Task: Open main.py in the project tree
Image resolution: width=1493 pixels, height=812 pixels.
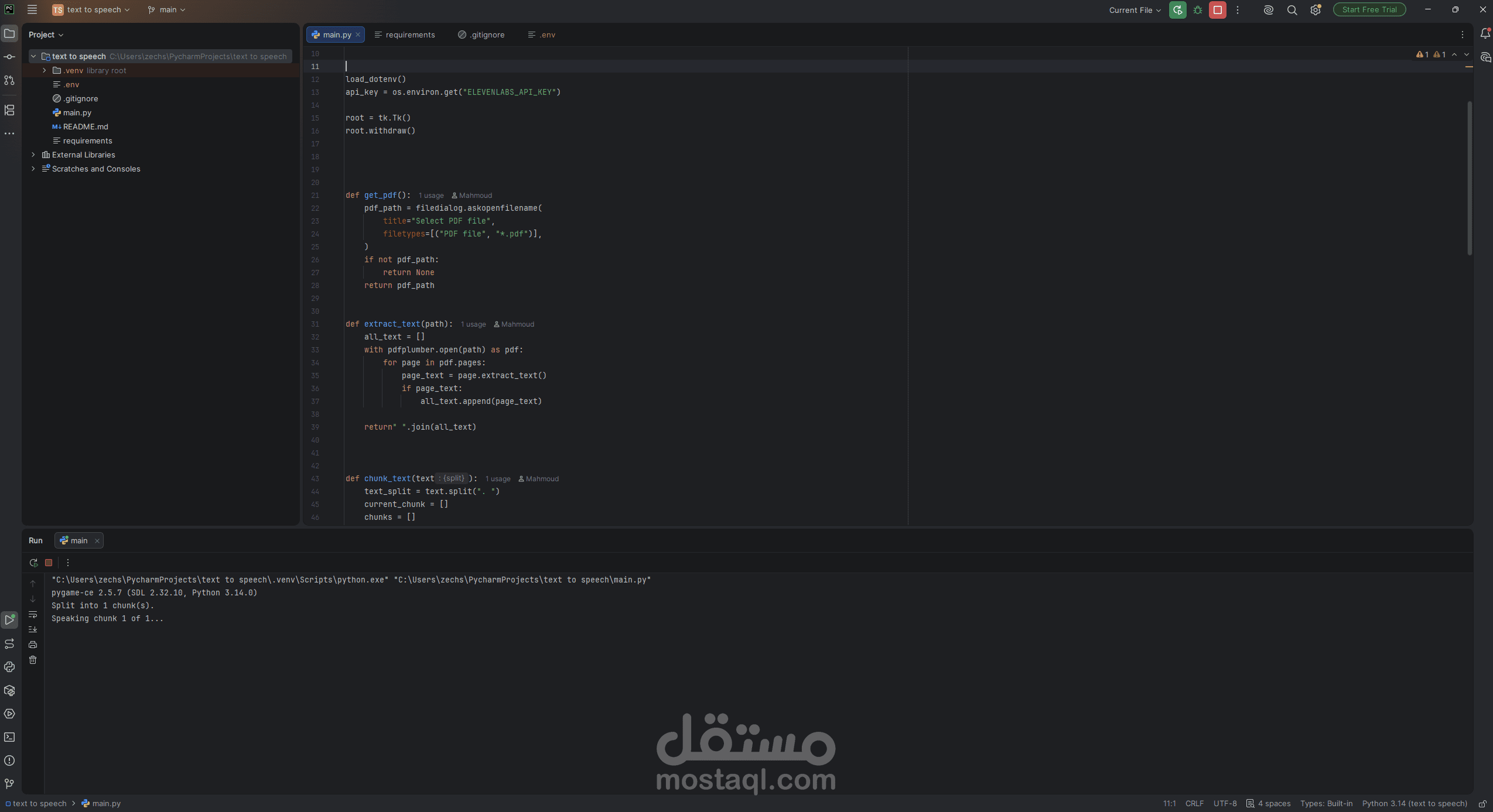Action: pos(77,112)
